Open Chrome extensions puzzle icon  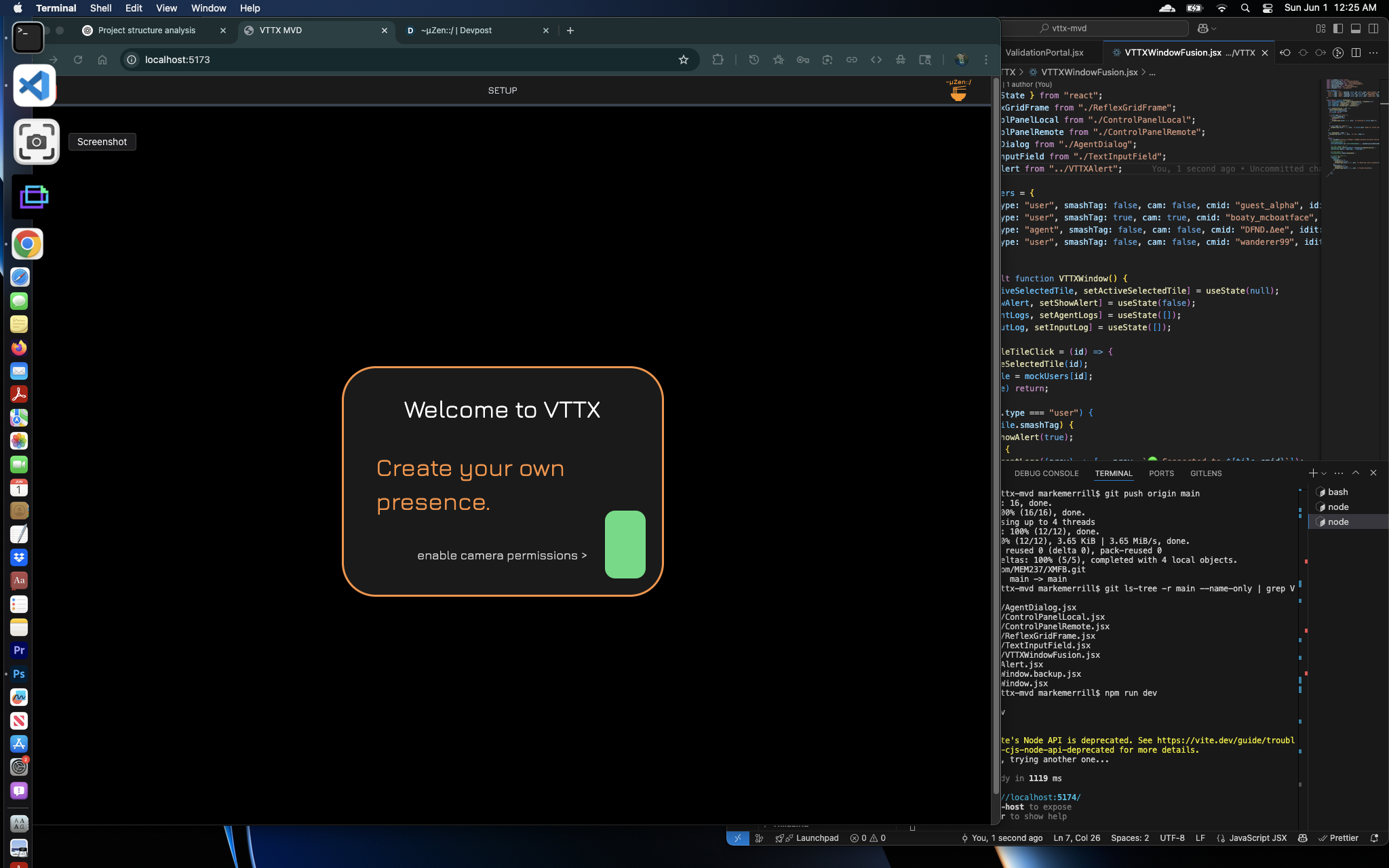pyautogui.click(x=718, y=60)
